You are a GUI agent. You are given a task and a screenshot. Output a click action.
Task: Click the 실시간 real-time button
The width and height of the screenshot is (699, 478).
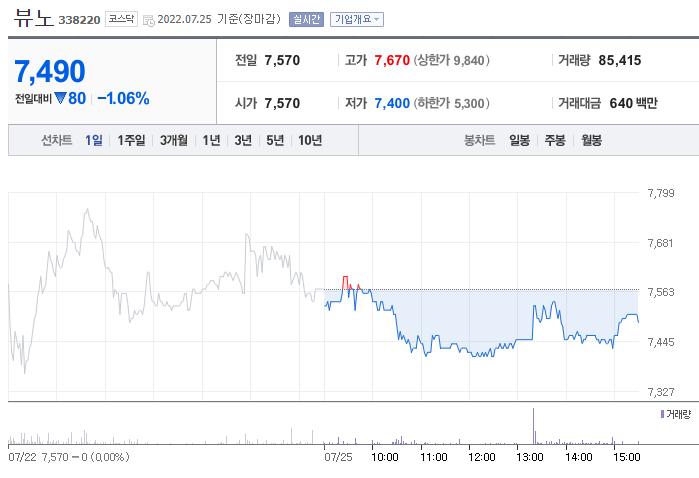click(306, 19)
